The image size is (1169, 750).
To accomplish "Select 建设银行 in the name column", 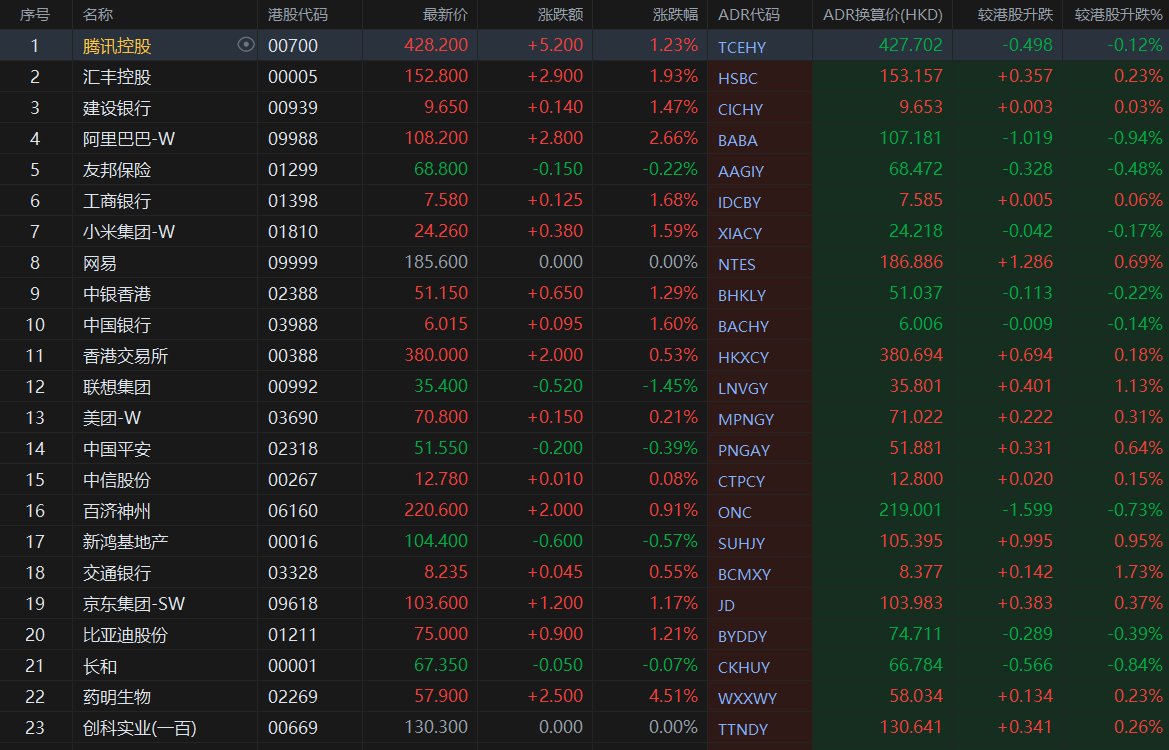I will click(117, 108).
